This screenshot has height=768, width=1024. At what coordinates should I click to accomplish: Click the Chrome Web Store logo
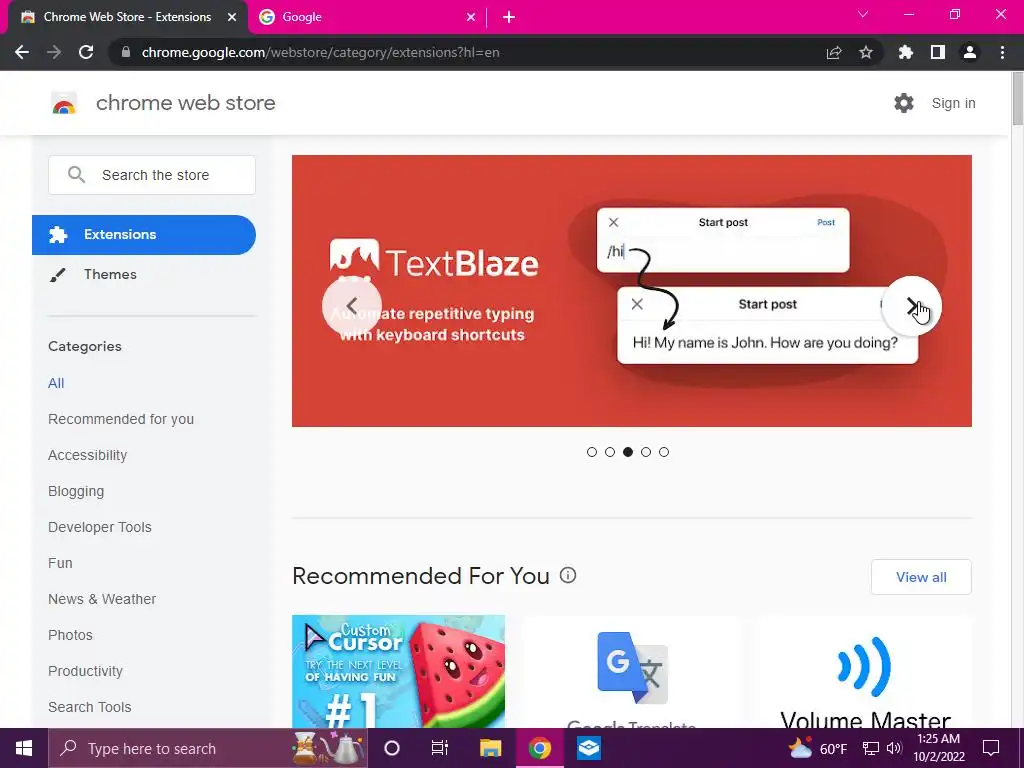coord(64,103)
